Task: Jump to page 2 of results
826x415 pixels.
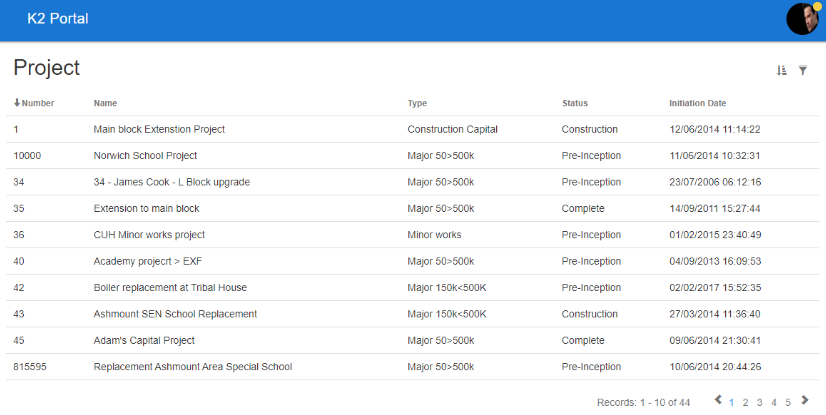Action: tap(745, 402)
